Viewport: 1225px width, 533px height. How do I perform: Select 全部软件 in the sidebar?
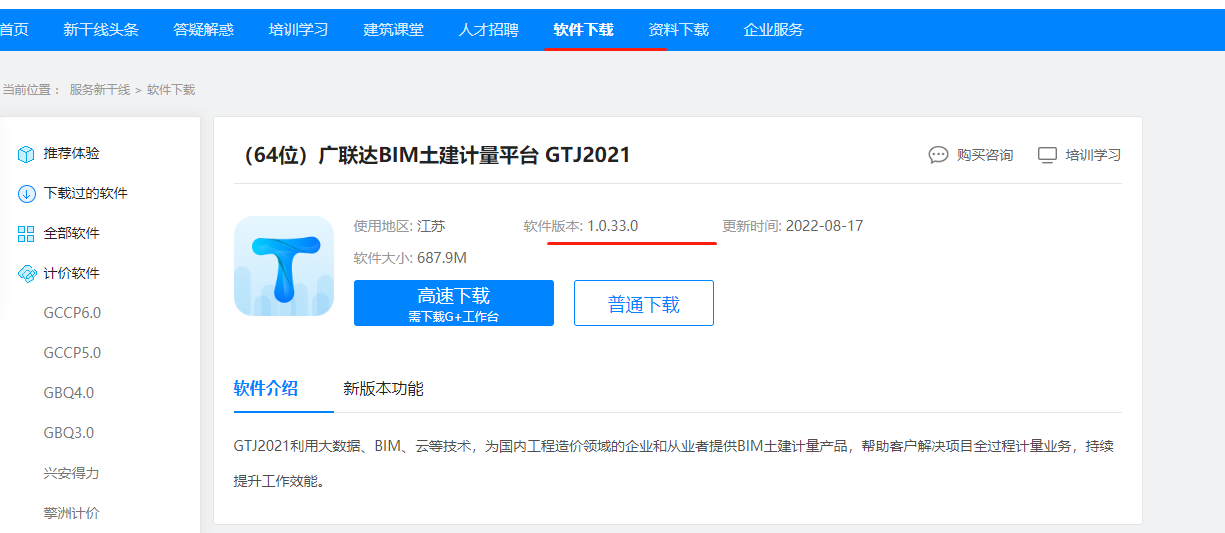pyautogui.click(x=72, y=234)
